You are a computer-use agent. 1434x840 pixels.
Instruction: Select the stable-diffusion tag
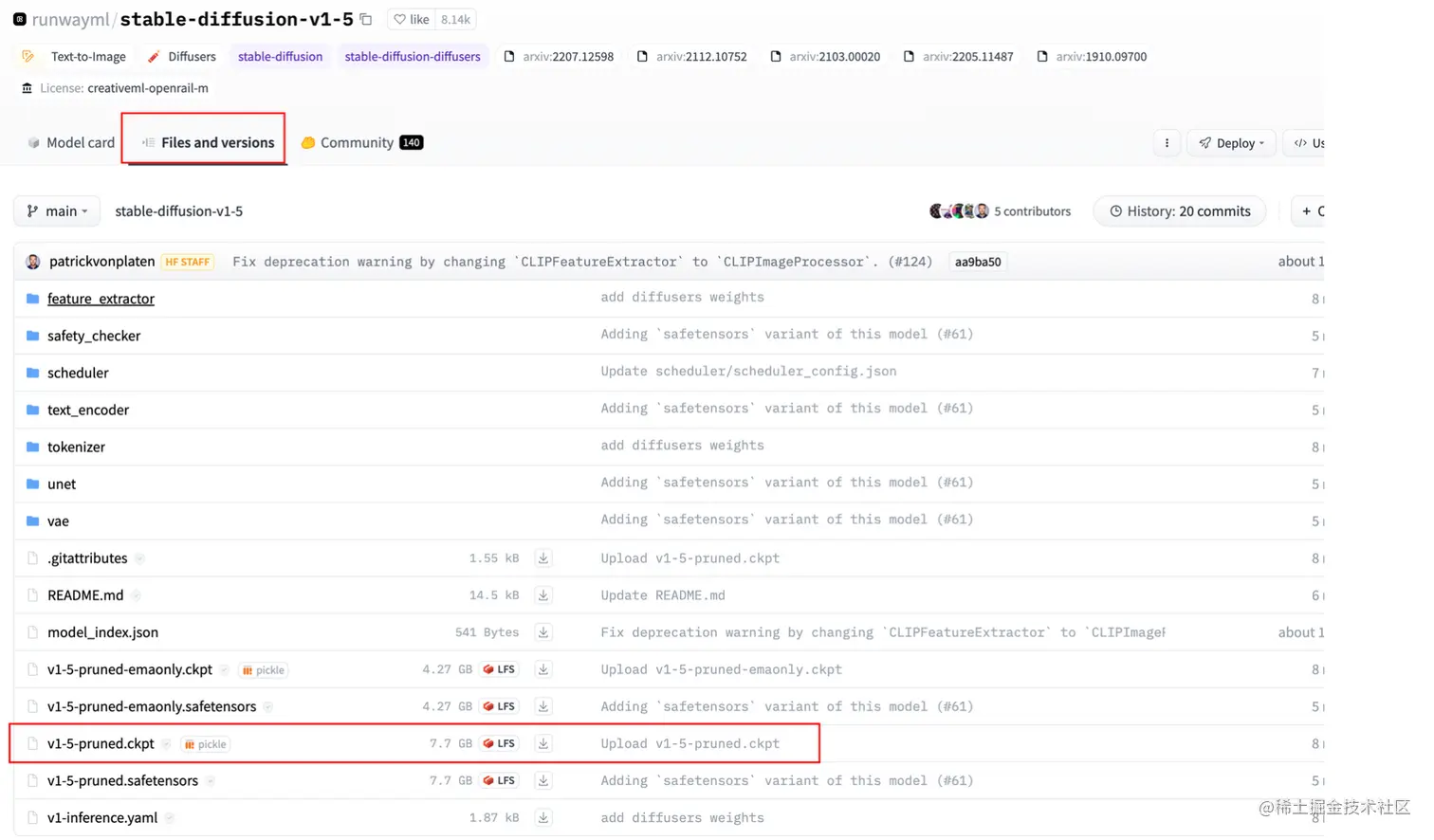(280, 57)
